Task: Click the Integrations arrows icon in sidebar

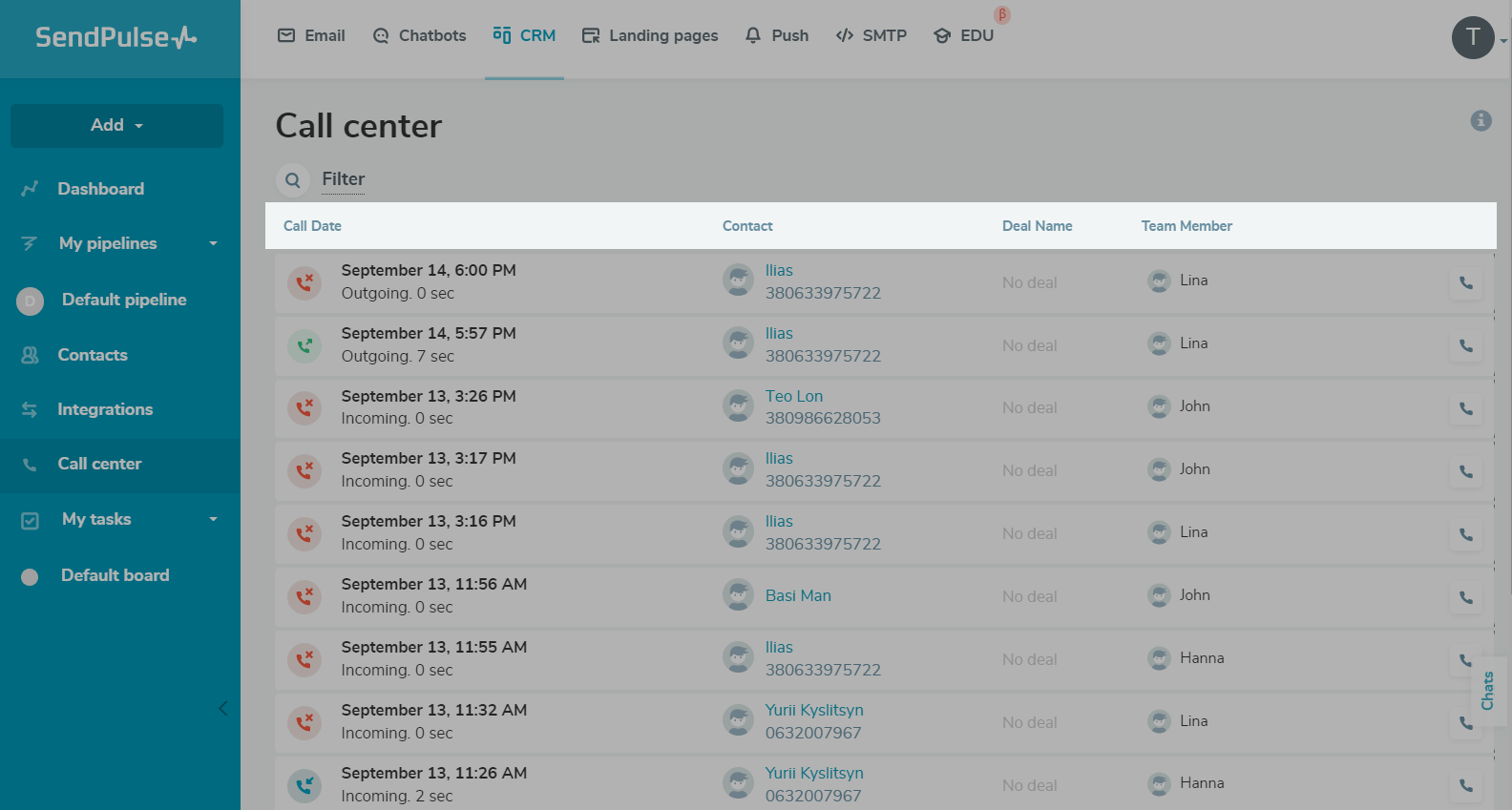Action: [x=30, y=409]
